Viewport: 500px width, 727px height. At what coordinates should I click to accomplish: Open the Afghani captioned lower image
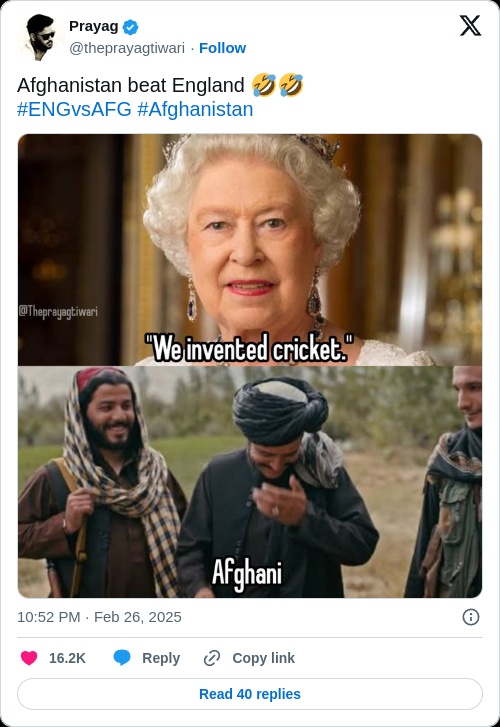pos(250,482)
